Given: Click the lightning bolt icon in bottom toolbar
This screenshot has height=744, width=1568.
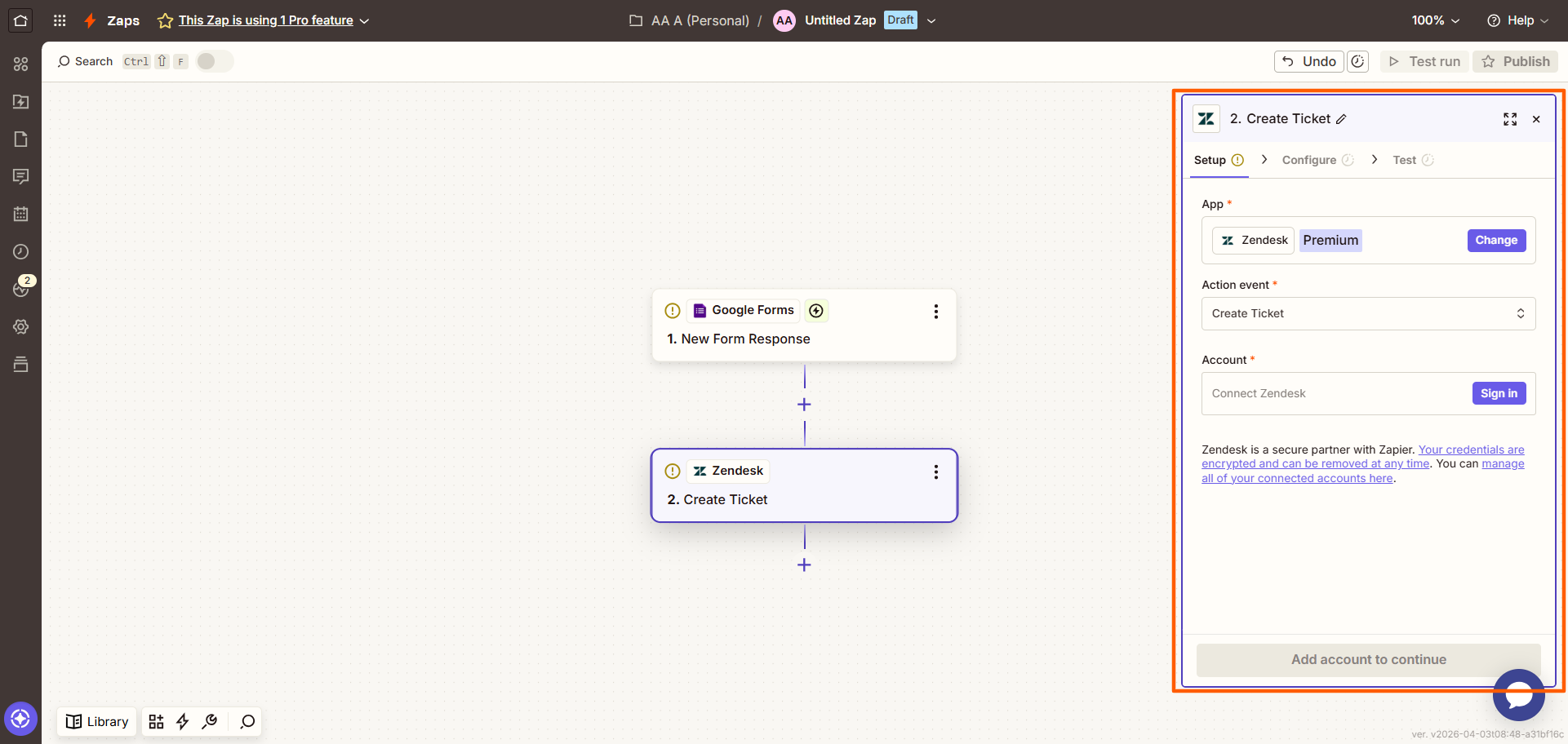Looking at the screenshot, I should click(183, 721).
